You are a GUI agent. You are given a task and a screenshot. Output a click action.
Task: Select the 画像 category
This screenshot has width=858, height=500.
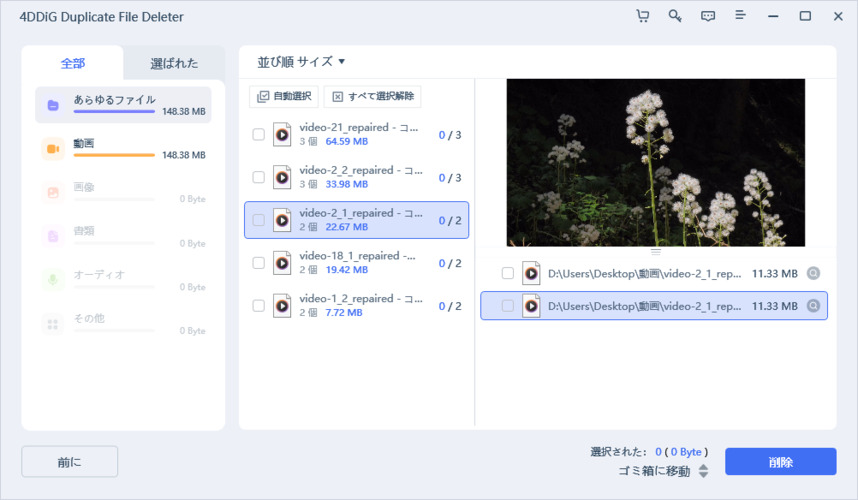click(123, 193)
